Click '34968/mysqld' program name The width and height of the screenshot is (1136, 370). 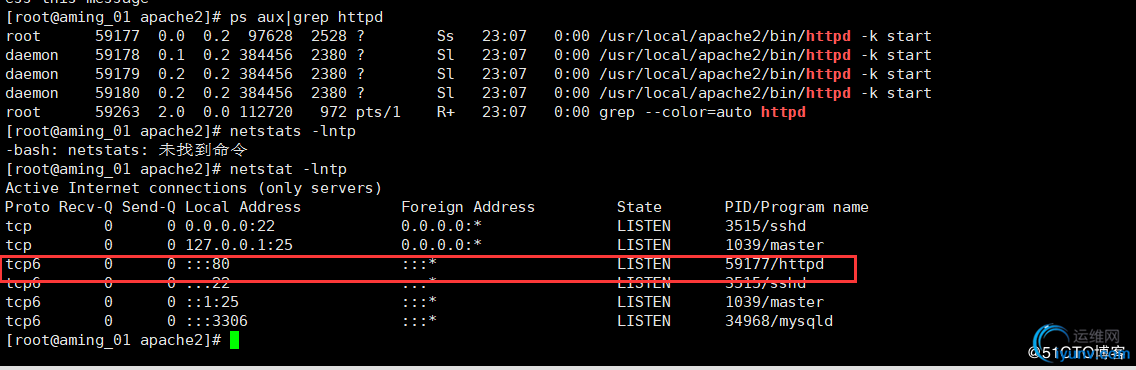(x=779, y=321)
